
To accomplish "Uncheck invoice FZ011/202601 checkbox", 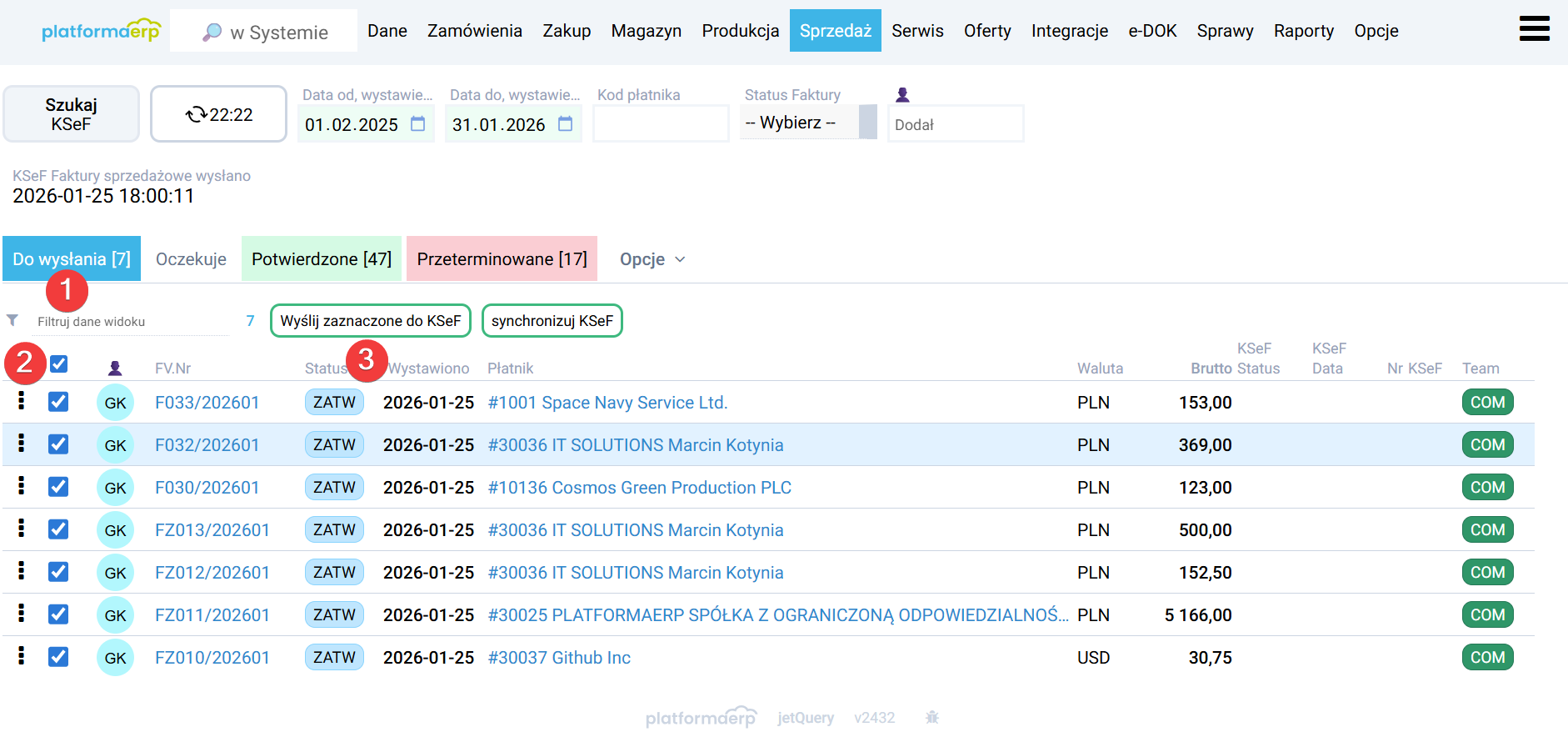I will point(58,614).
